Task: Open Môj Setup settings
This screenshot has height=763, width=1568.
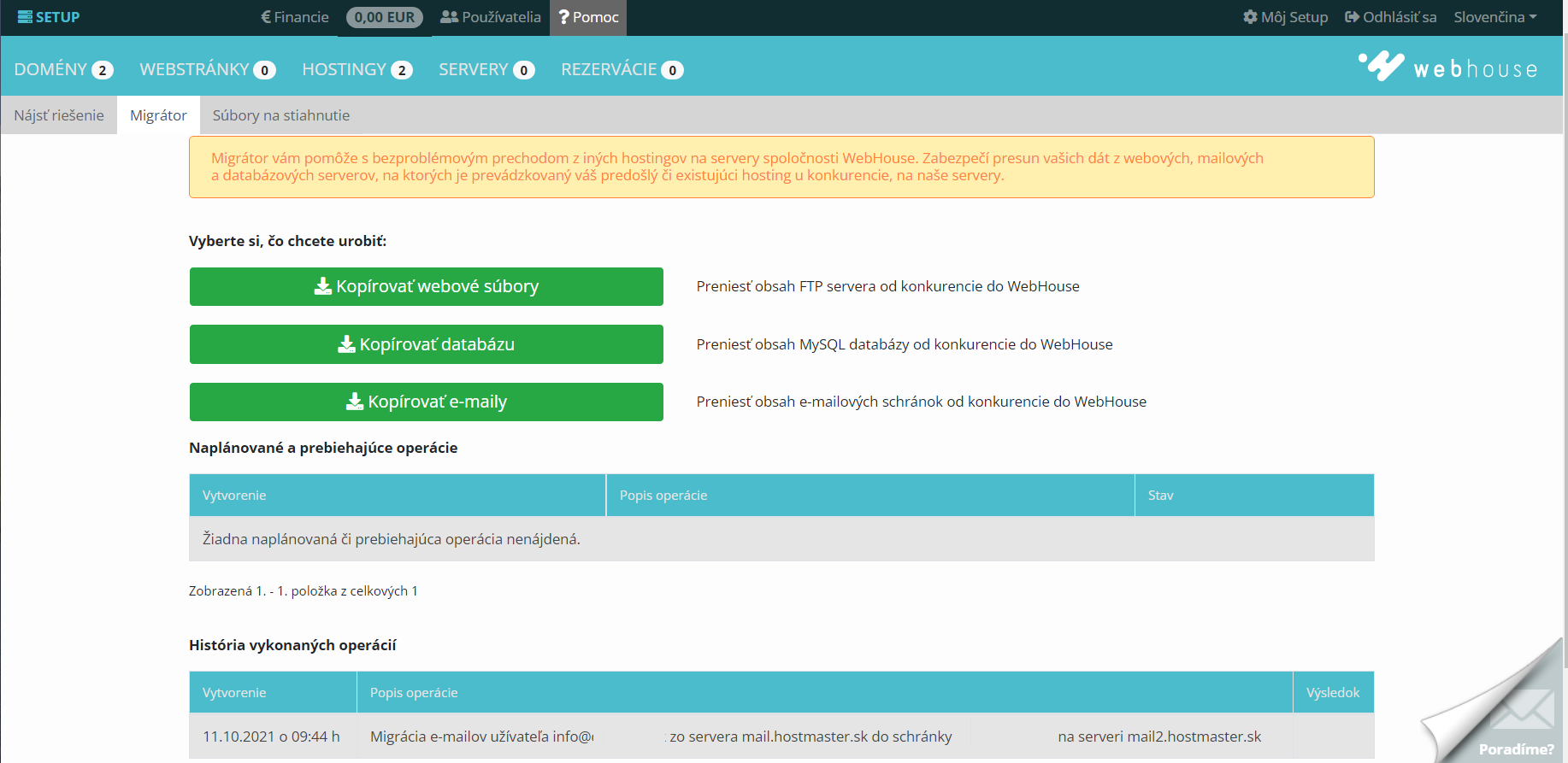Action: (x=1285, y=17)
